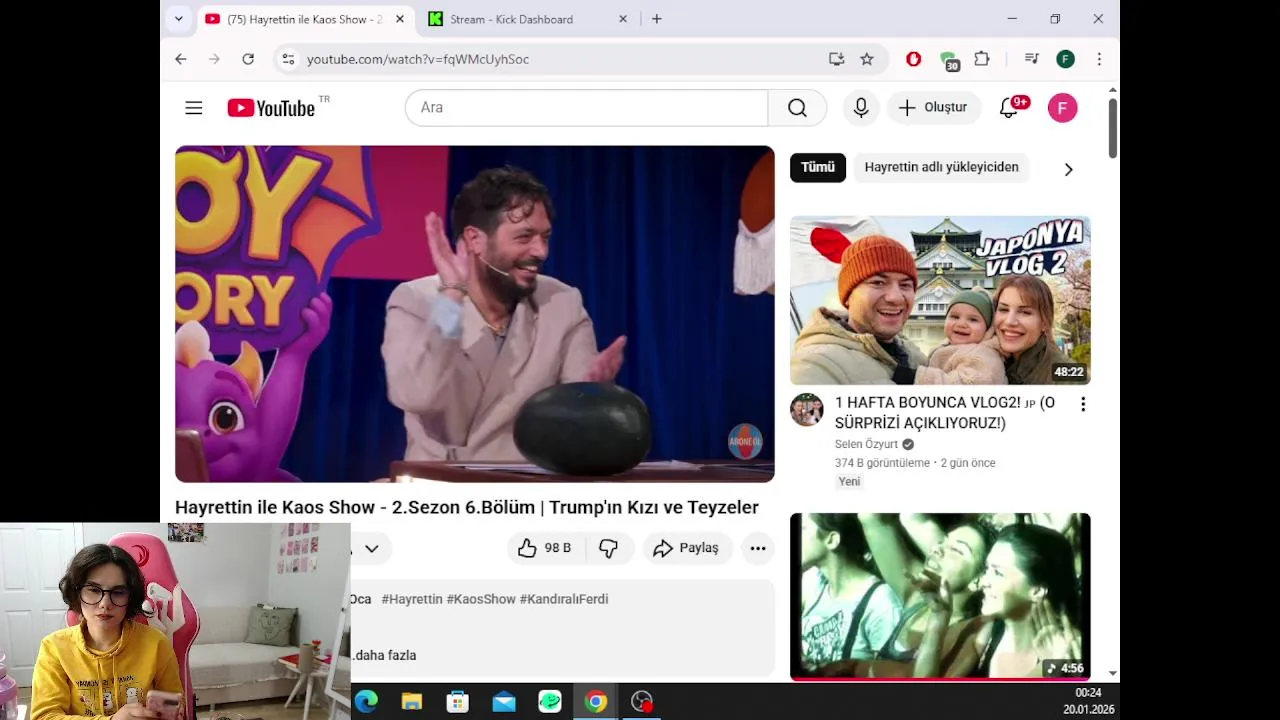
Task: Click the address bar URL
Action: tap(418, 59)
